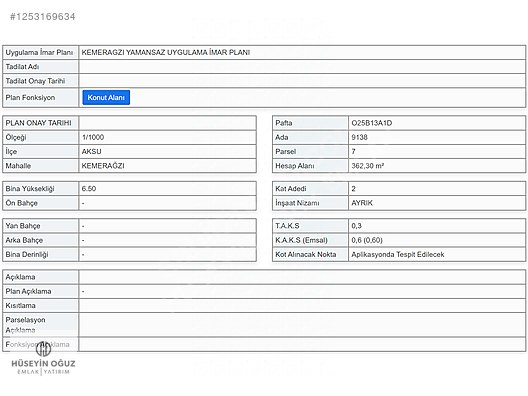Viewport: 528px width, 396px height.
Task: Click the empty Tadilat Adı field
Action: pos(302,67)
